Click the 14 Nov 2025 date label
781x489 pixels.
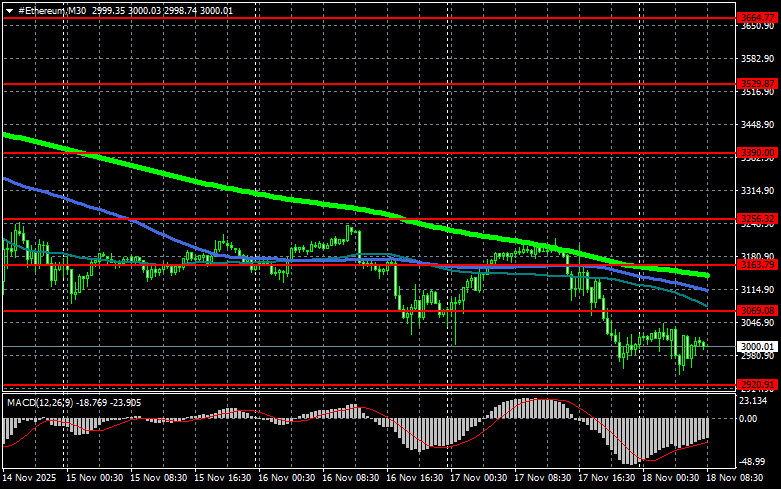[29, 478]
